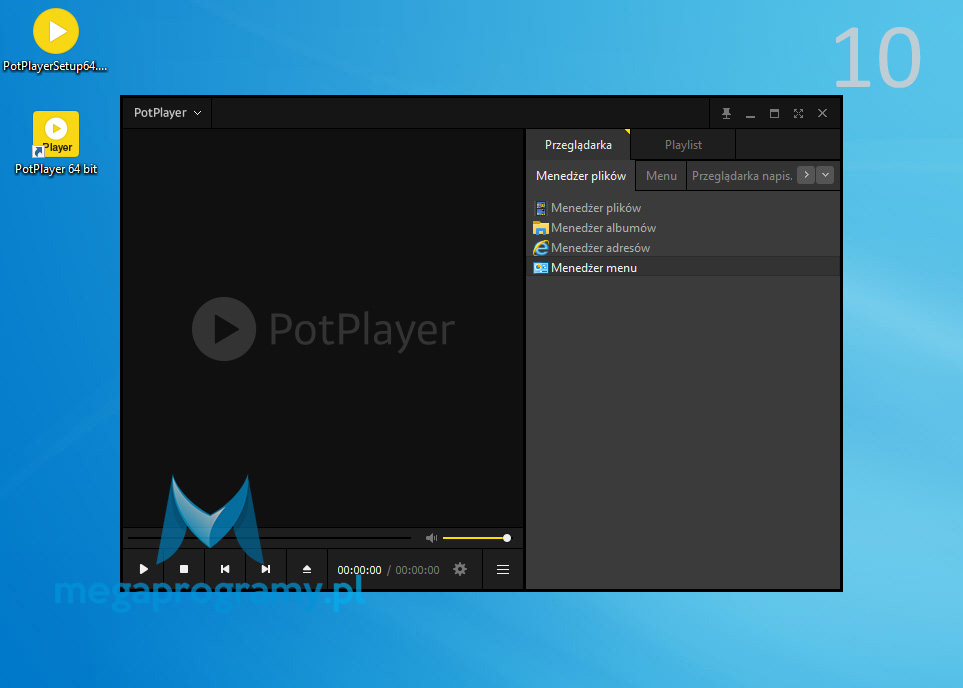The image size is (963, 688).
Task: Click the film icon beside Menedżer plików
Action: pyautogui.click(x=540, y=208)
